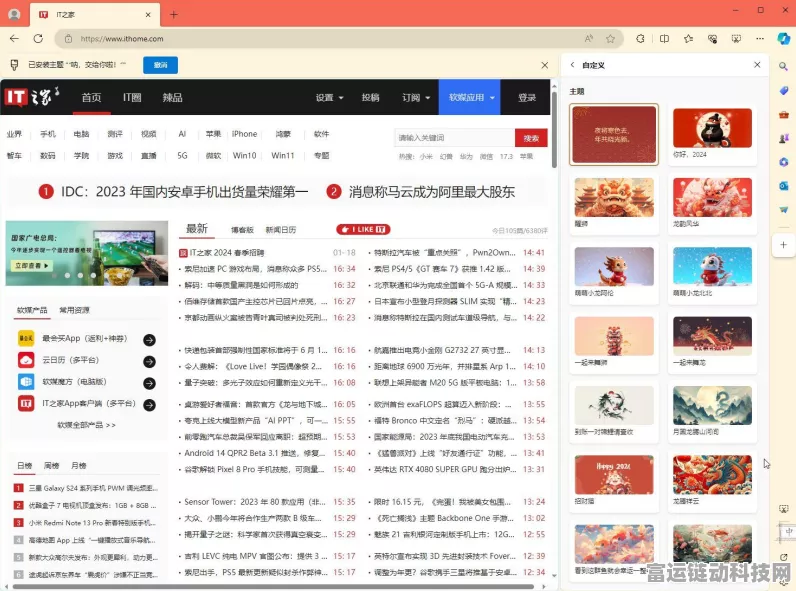Switch to the 常用资源 tab
The image size is (796, 591).
pos(74,310)
